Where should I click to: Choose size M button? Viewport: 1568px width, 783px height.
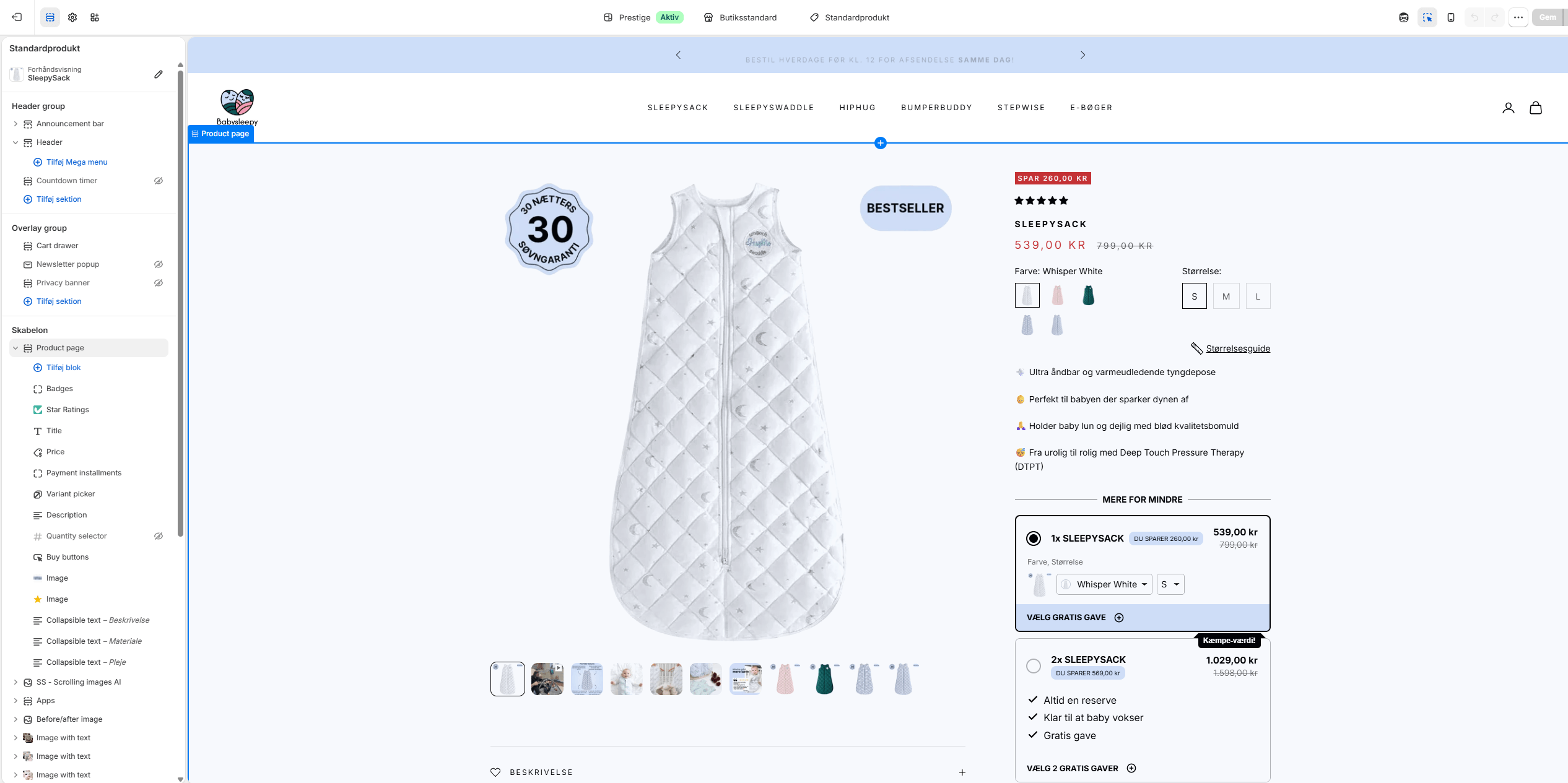(x=1226, y=296)
